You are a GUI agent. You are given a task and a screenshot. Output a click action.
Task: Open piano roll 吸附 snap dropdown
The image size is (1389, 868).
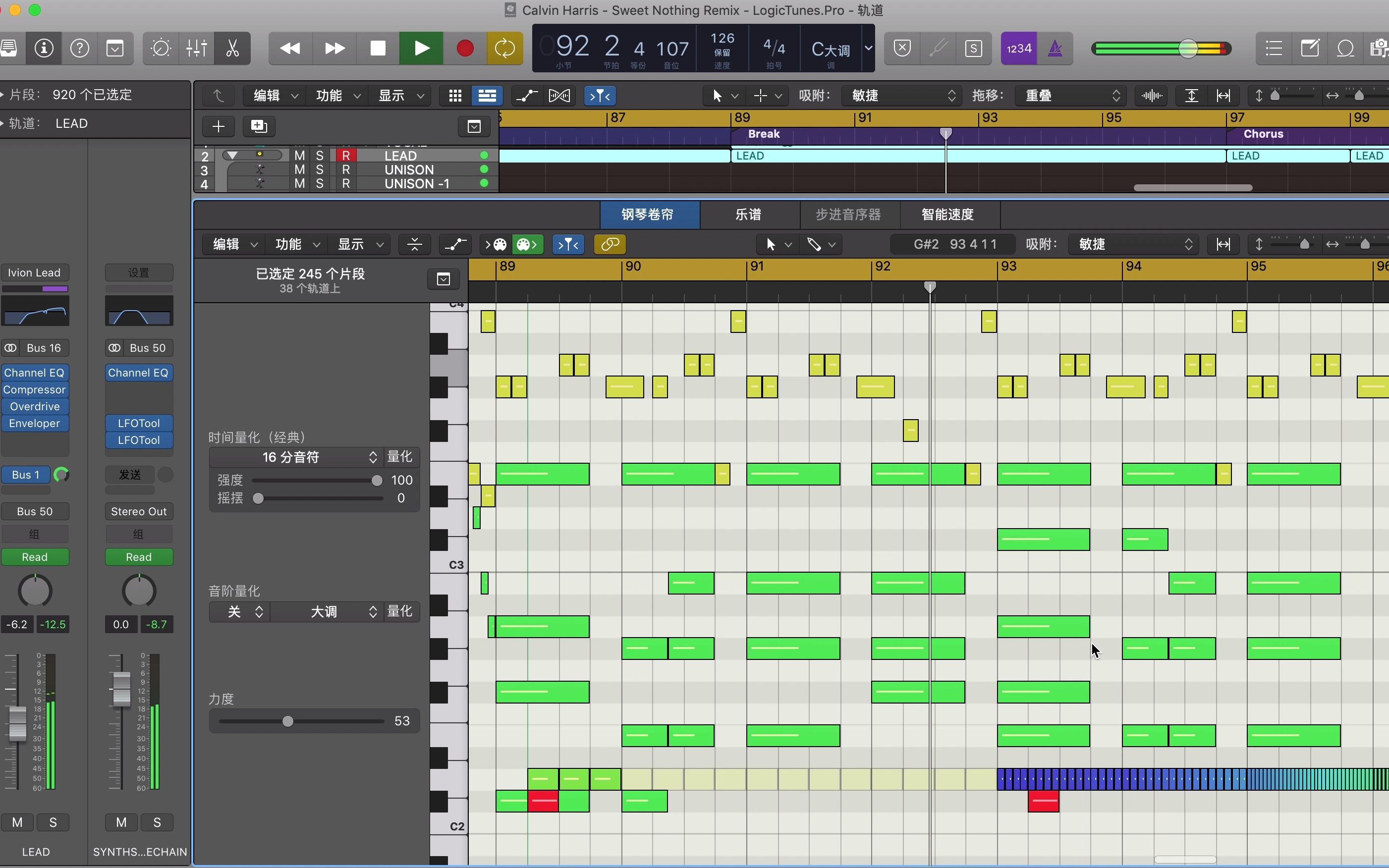1132,244
